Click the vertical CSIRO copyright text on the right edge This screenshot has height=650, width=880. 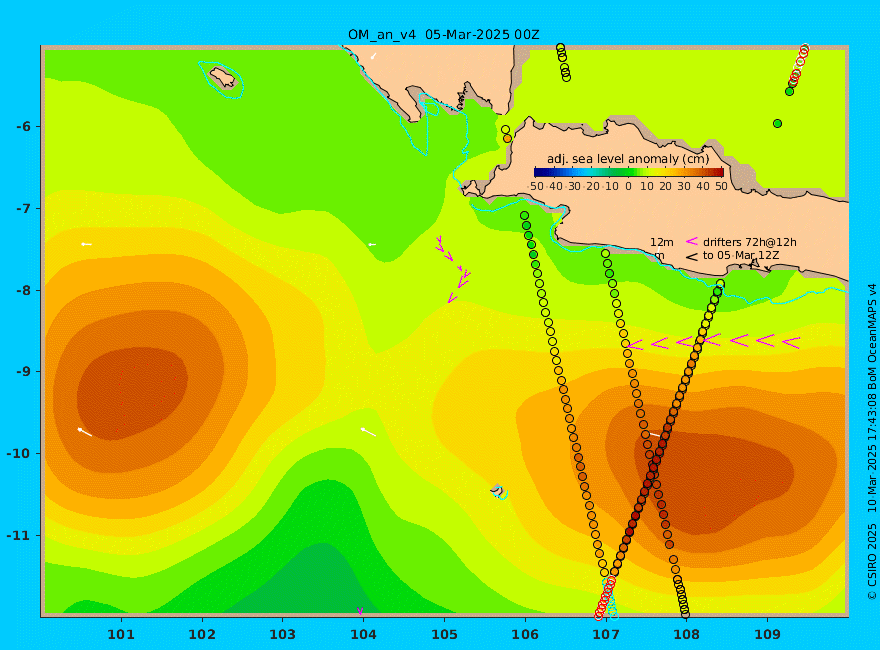(x=872, y=442)
